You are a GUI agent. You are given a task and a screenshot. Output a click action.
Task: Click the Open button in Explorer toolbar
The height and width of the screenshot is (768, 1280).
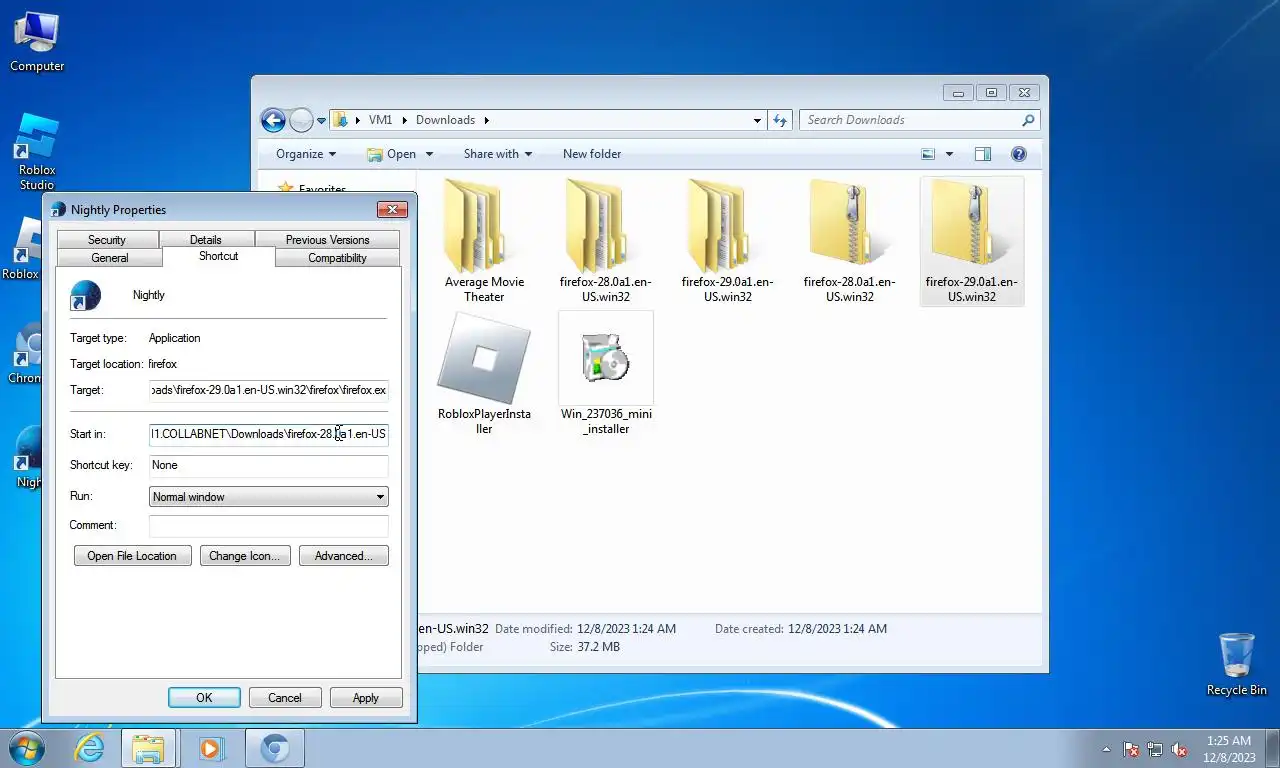pyautogui.click(x=392, y=154)
